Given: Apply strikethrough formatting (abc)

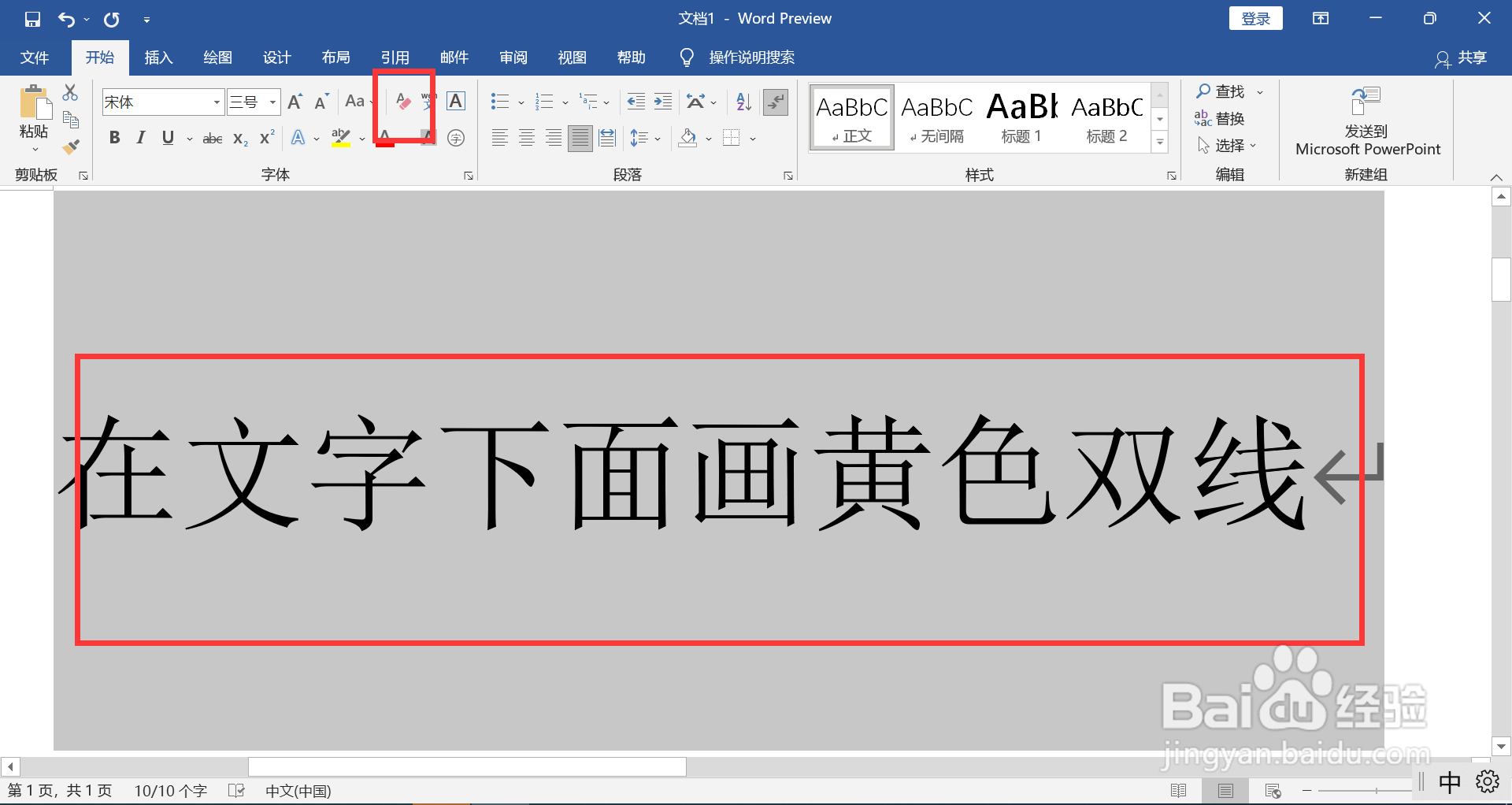Looking at the screenshot, I should coord(213,139).
